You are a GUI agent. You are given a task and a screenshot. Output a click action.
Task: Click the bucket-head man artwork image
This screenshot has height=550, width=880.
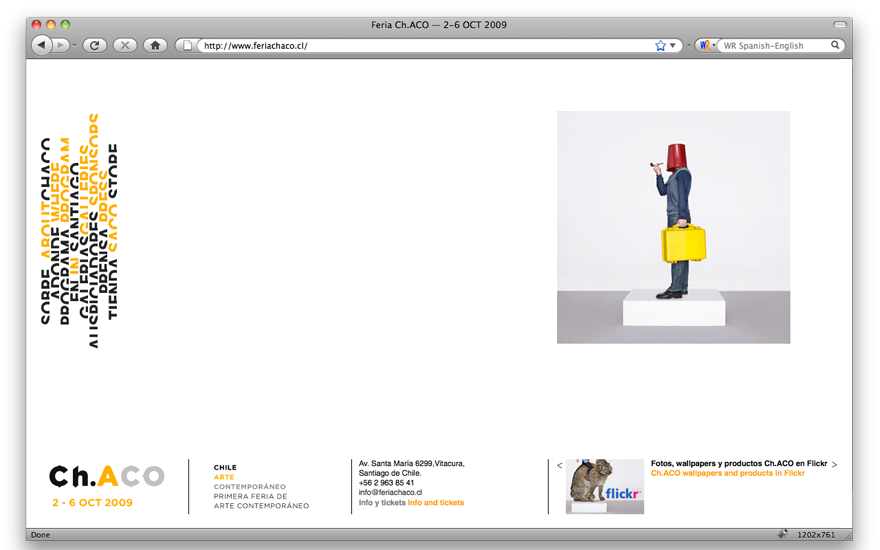(x=673, y=227)
